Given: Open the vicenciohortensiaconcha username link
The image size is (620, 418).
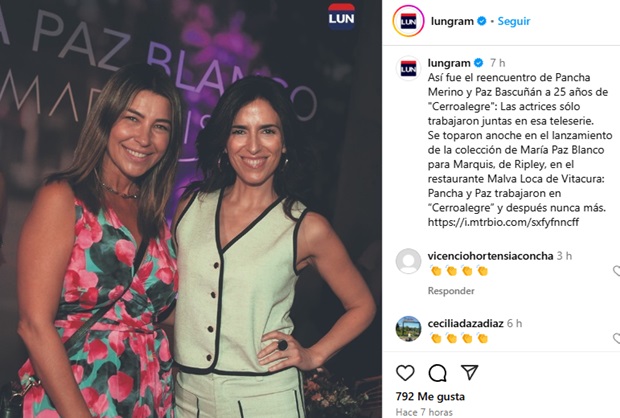Looking at the screenshot, I should (x=490, y=256).
